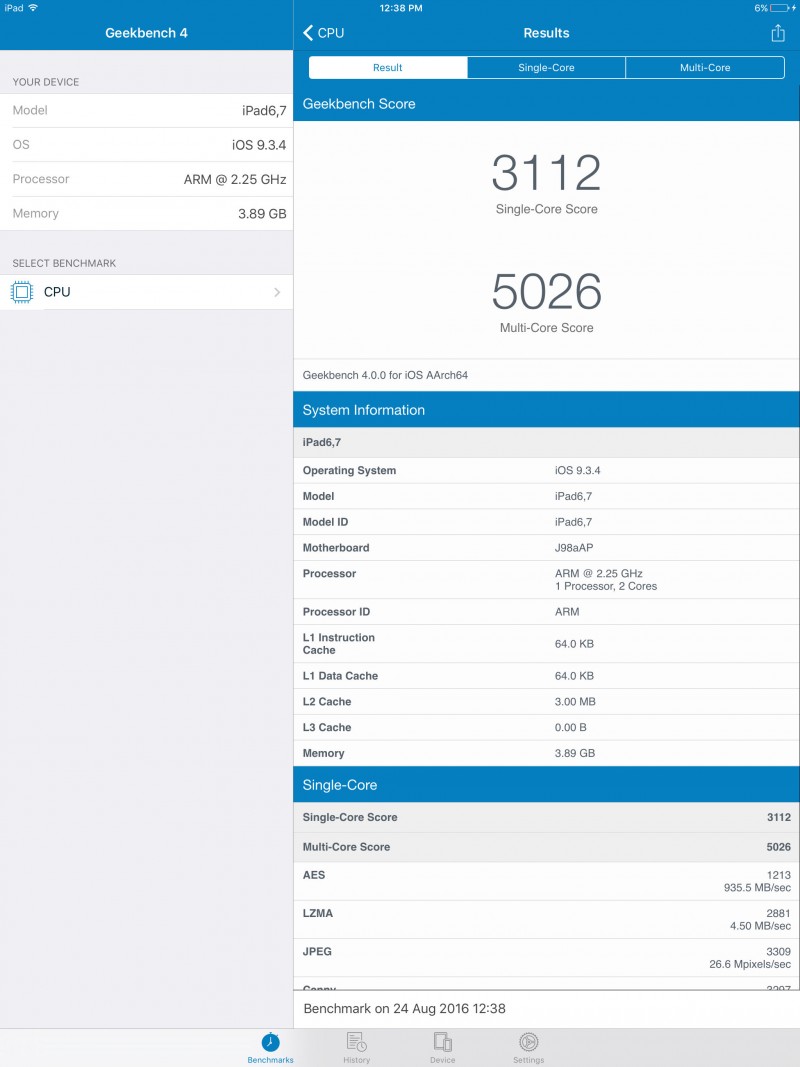Select the L2 Cache 3.00 MB row
Image resolution: width=800 pixels, height=1067 pixels.
546,702
